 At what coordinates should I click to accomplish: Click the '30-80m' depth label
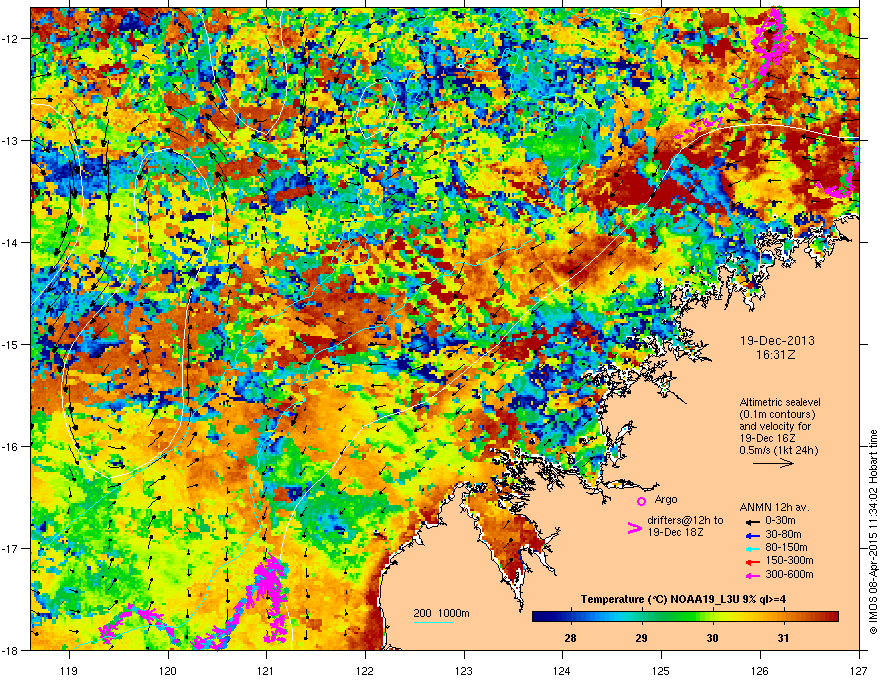click(783, 534)
